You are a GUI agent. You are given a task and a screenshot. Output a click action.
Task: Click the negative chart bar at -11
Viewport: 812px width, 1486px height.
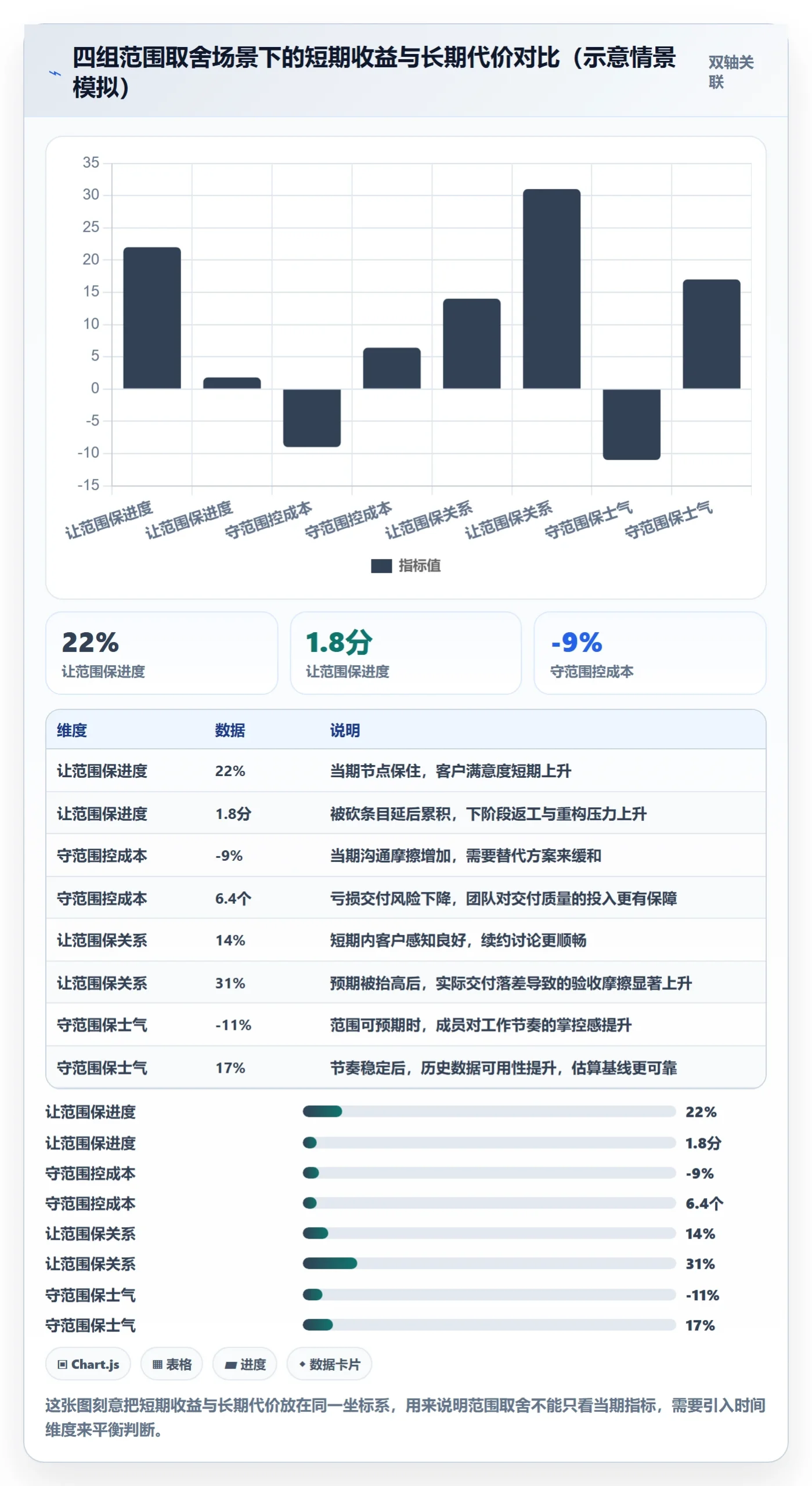(x=631, y=424)
